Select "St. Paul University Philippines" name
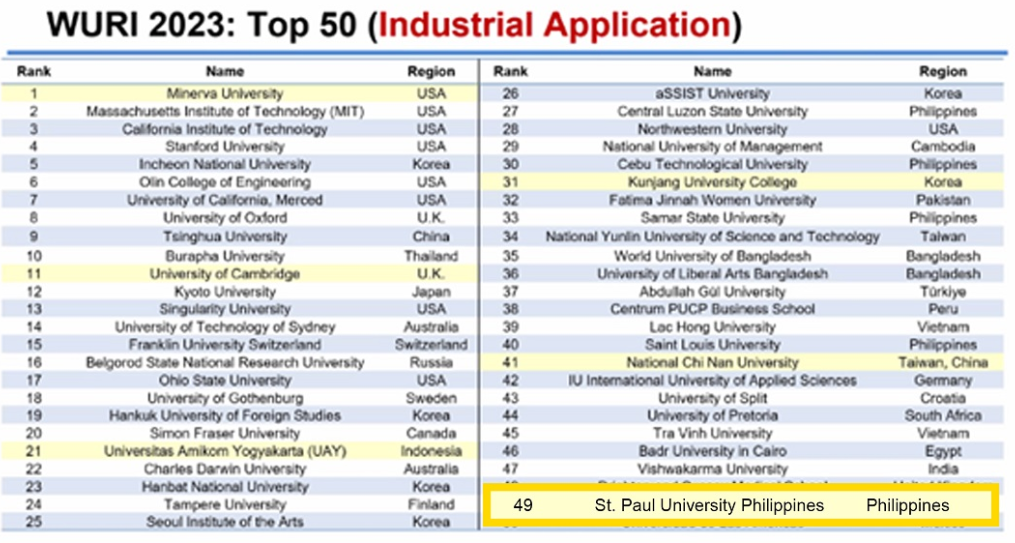The image size is (1015, 543). coord(709,505)
